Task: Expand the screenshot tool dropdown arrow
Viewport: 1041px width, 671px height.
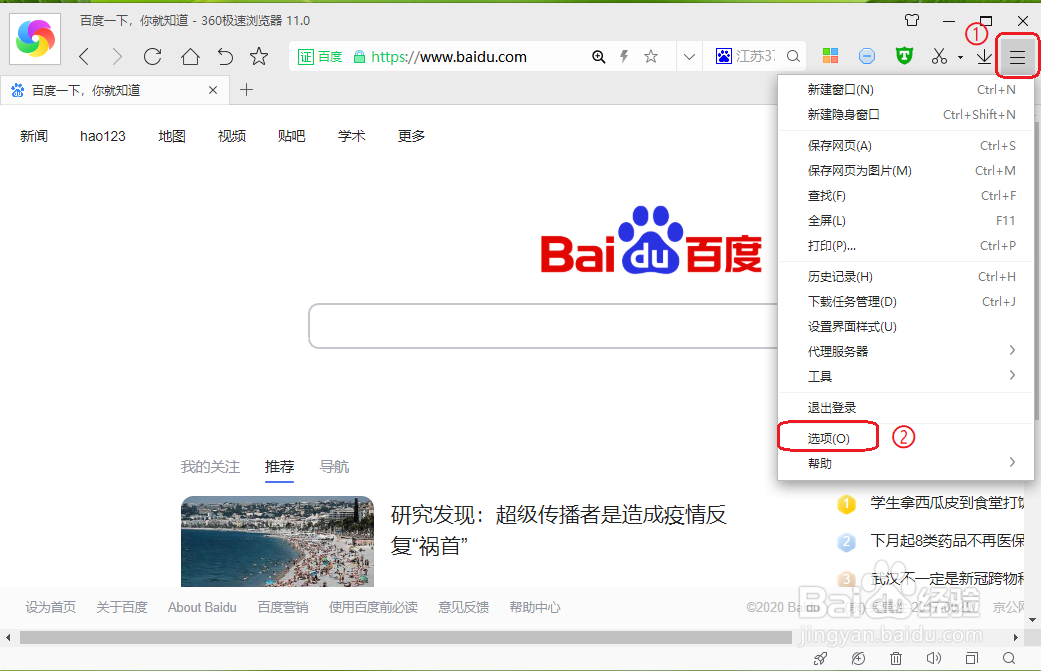Action: [960, 58]
